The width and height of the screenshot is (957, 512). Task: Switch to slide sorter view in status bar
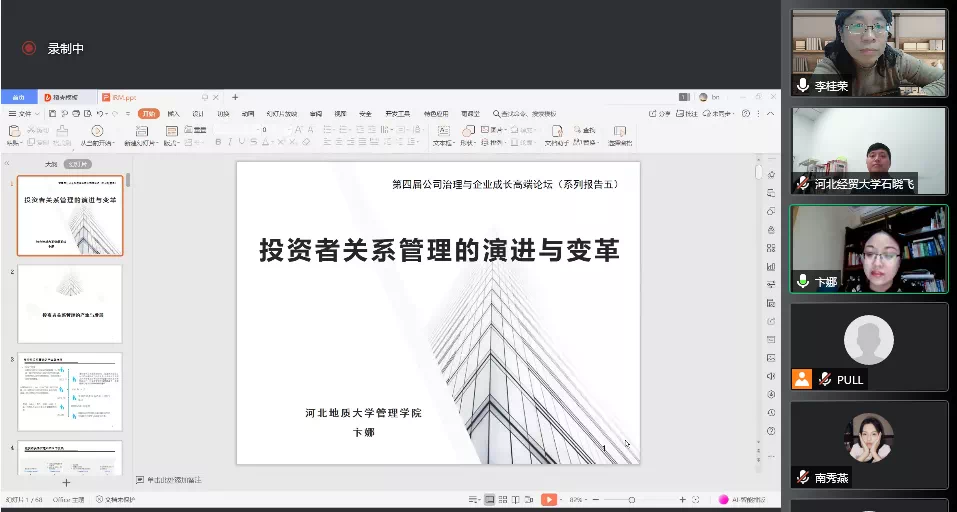tap(504, 499)
